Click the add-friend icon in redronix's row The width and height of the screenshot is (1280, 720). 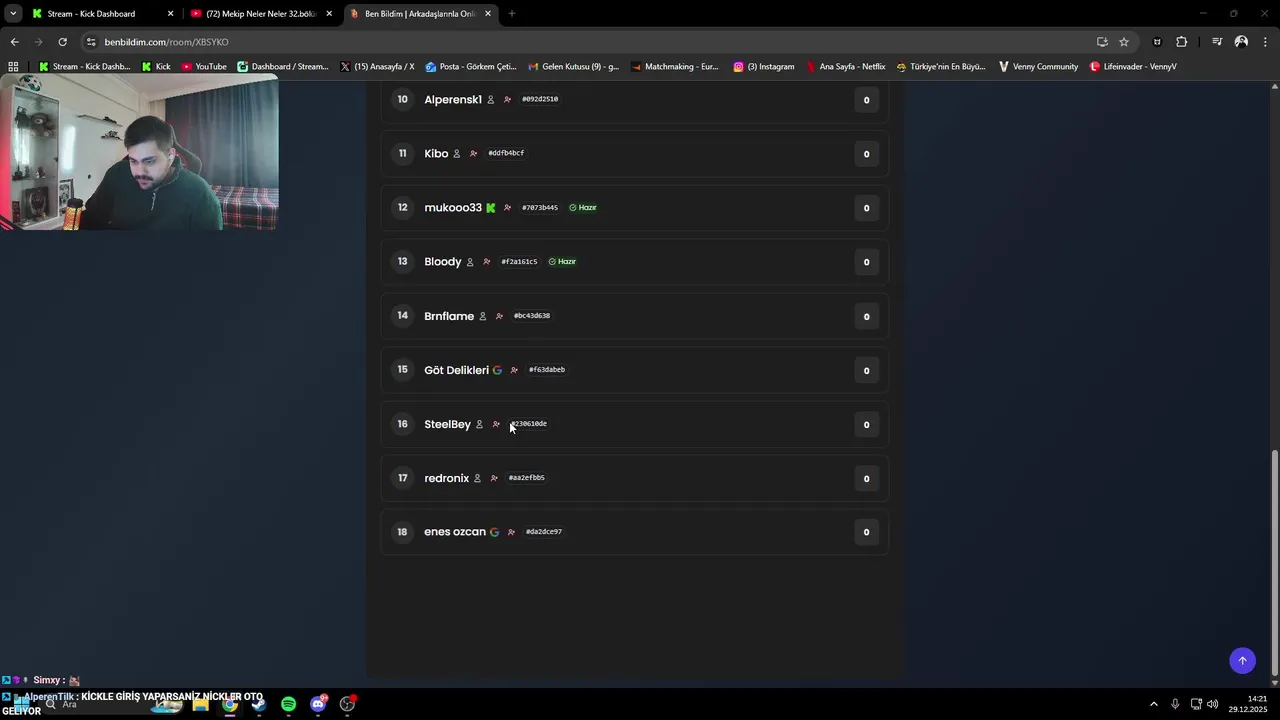coord(493,478)
